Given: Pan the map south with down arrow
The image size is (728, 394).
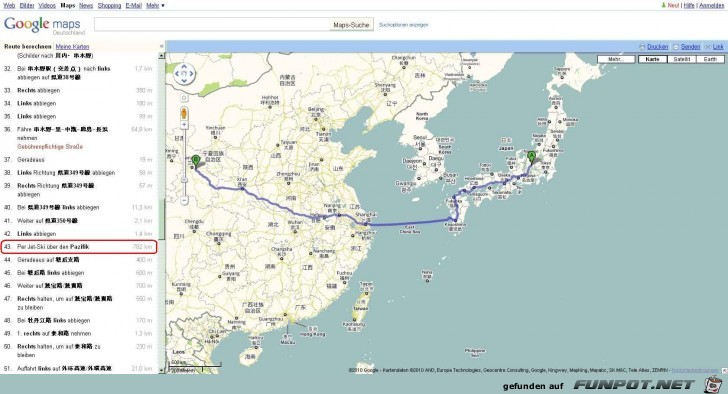Looking at the screenshot, I should pyautogui.click(x=184, y=81).
